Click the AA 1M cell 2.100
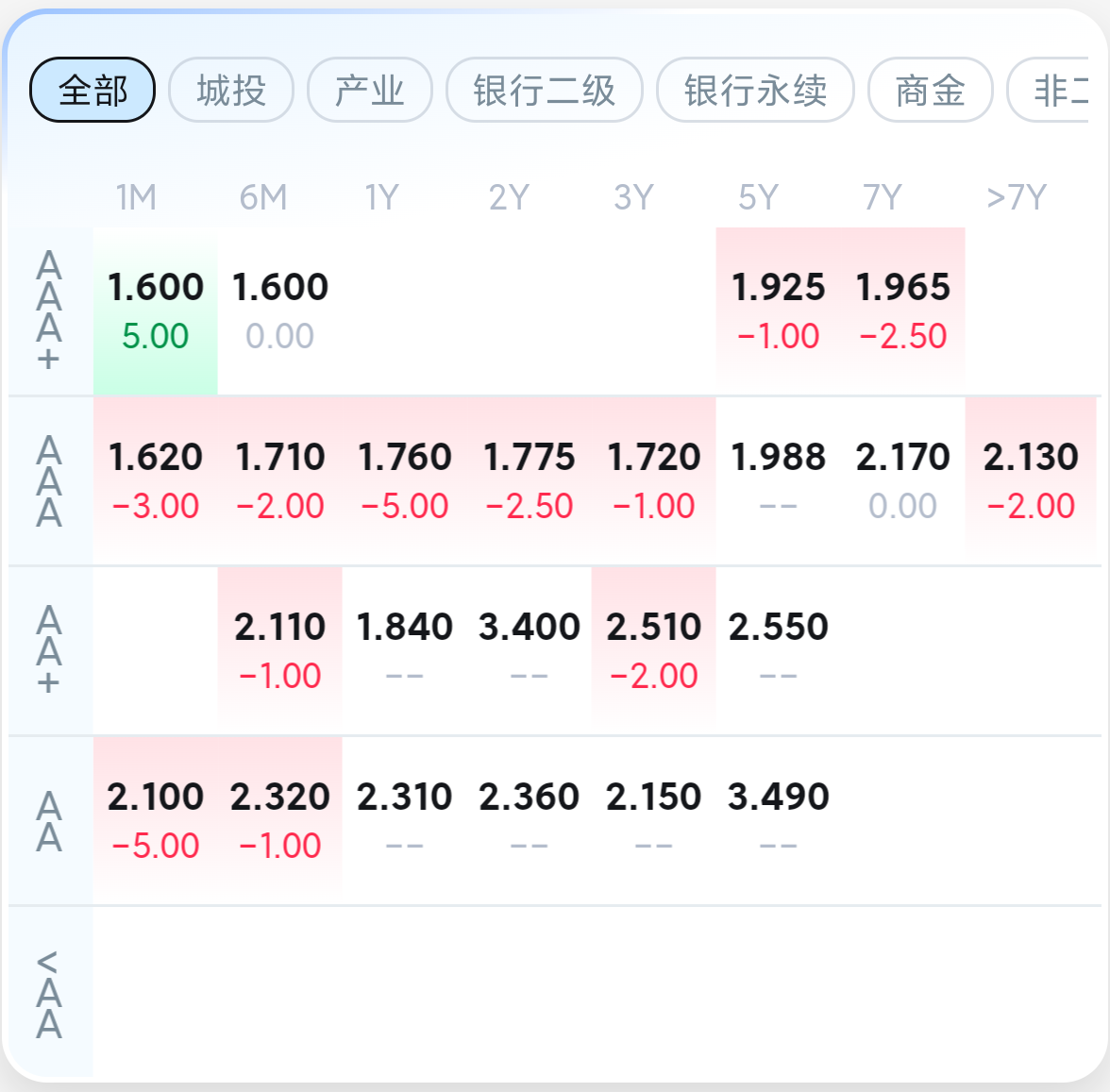This screenshot has width=1110, height=1092. 155,821
